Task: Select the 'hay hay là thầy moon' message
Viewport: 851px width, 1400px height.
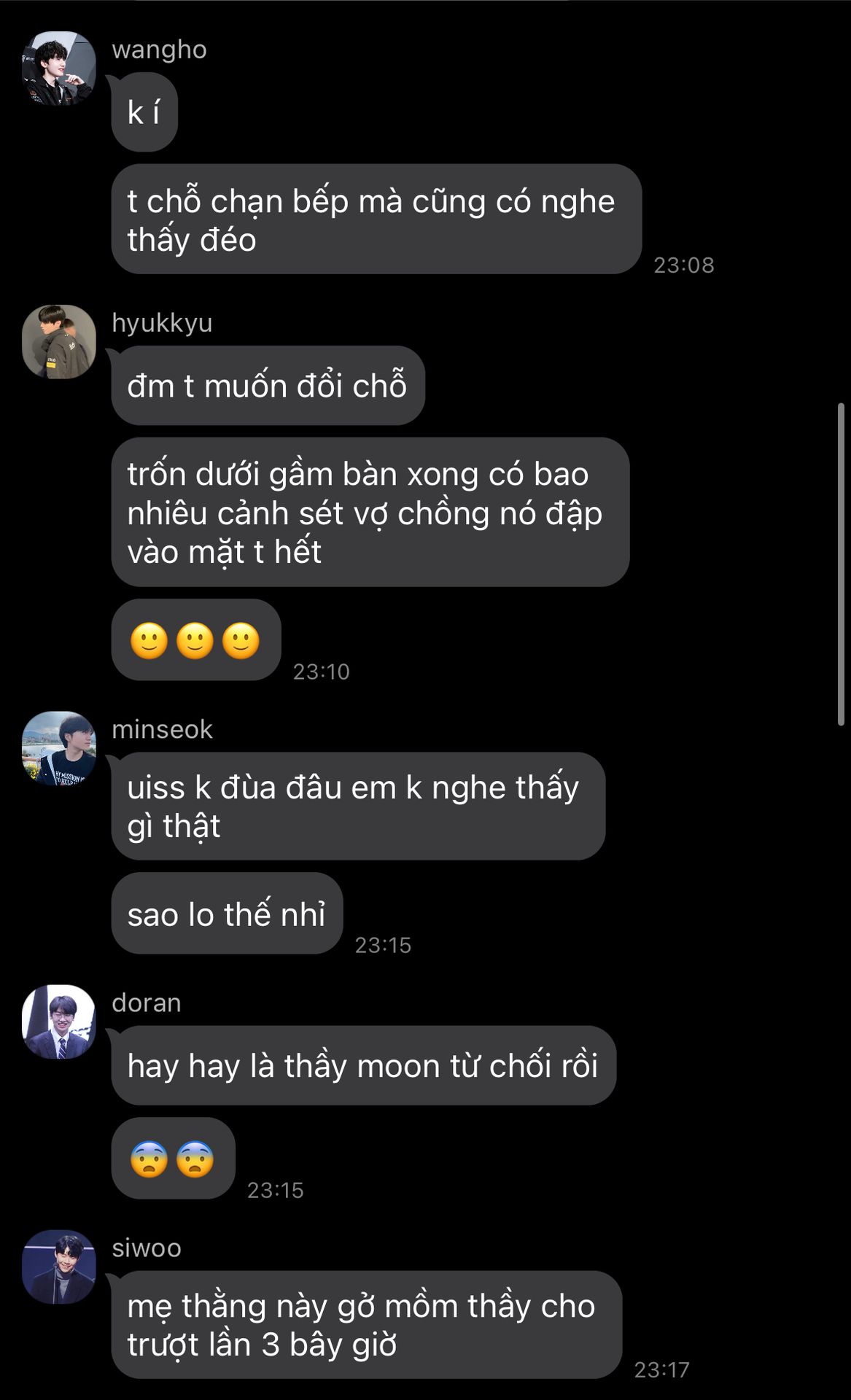Action: click(364, 1065)
